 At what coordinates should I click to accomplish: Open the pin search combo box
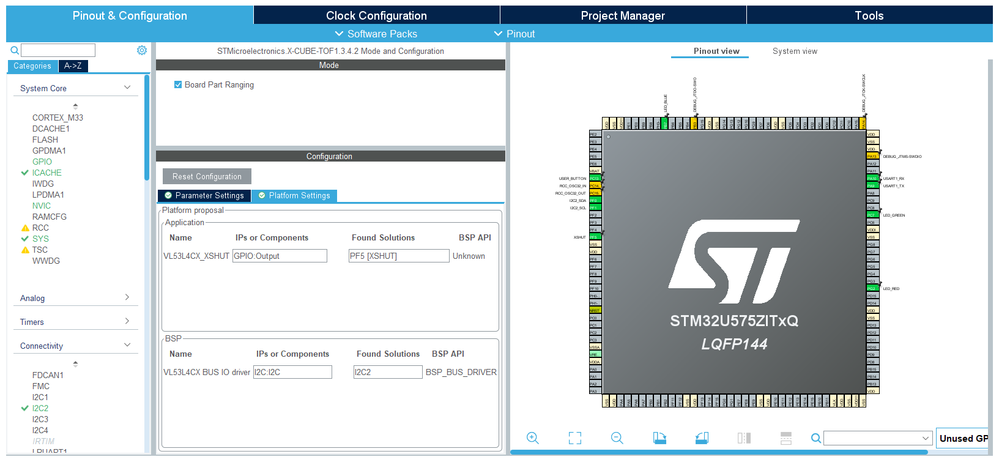(877, 438)
